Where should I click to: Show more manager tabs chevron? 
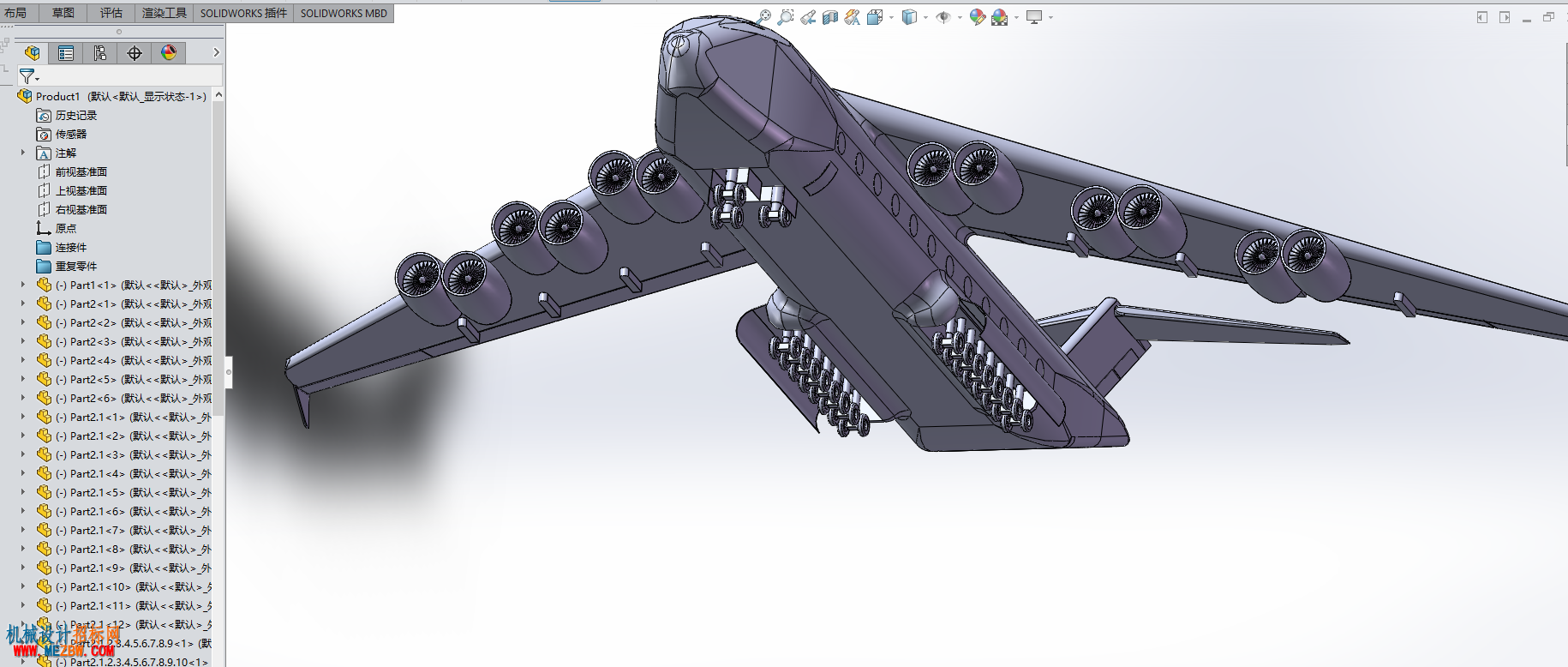pos(216,53)
